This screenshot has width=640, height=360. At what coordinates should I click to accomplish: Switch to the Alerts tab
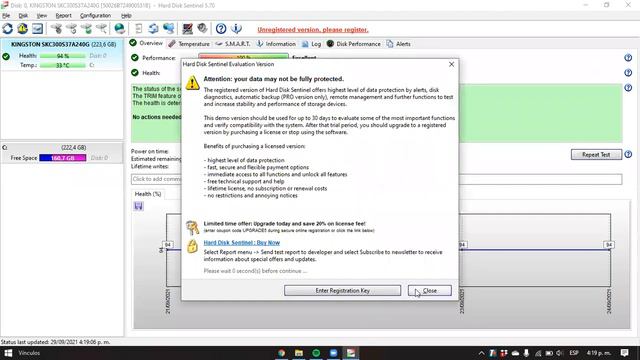[398, 44]
